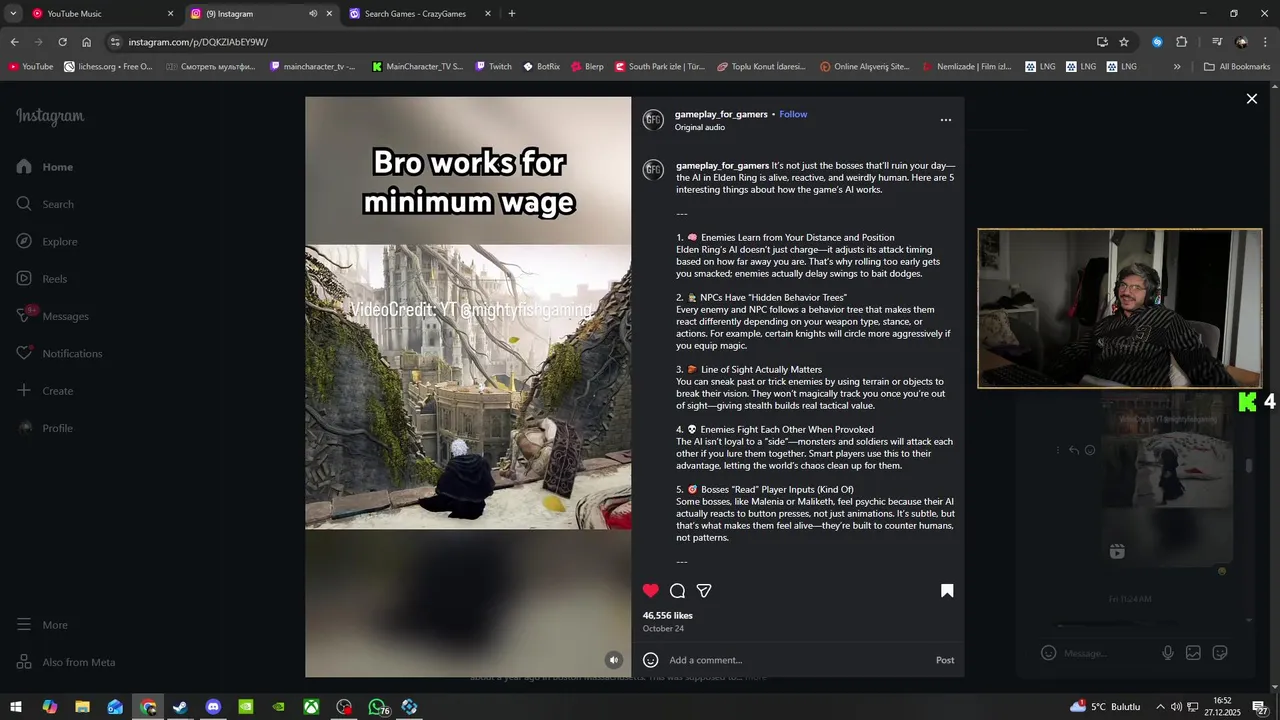Open Notifications in the Instagram sidebar

click(x=59, y=353)
